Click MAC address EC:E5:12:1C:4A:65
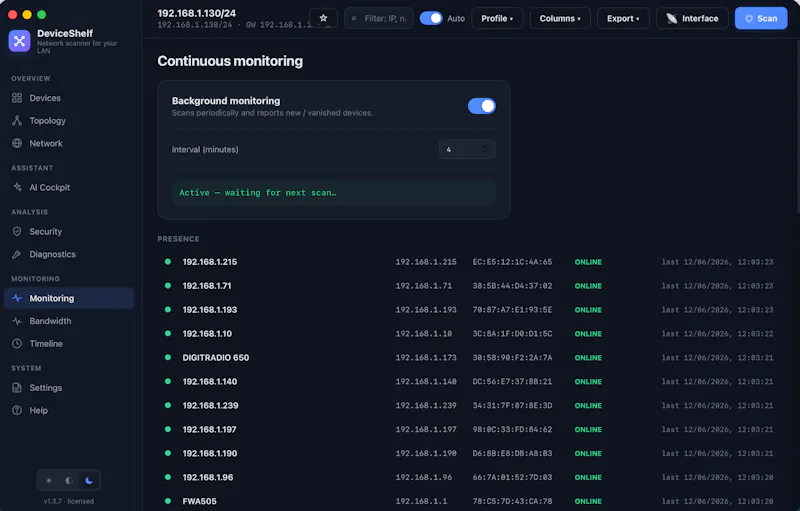This screenshot has height=511, width=800. (512, 262)
